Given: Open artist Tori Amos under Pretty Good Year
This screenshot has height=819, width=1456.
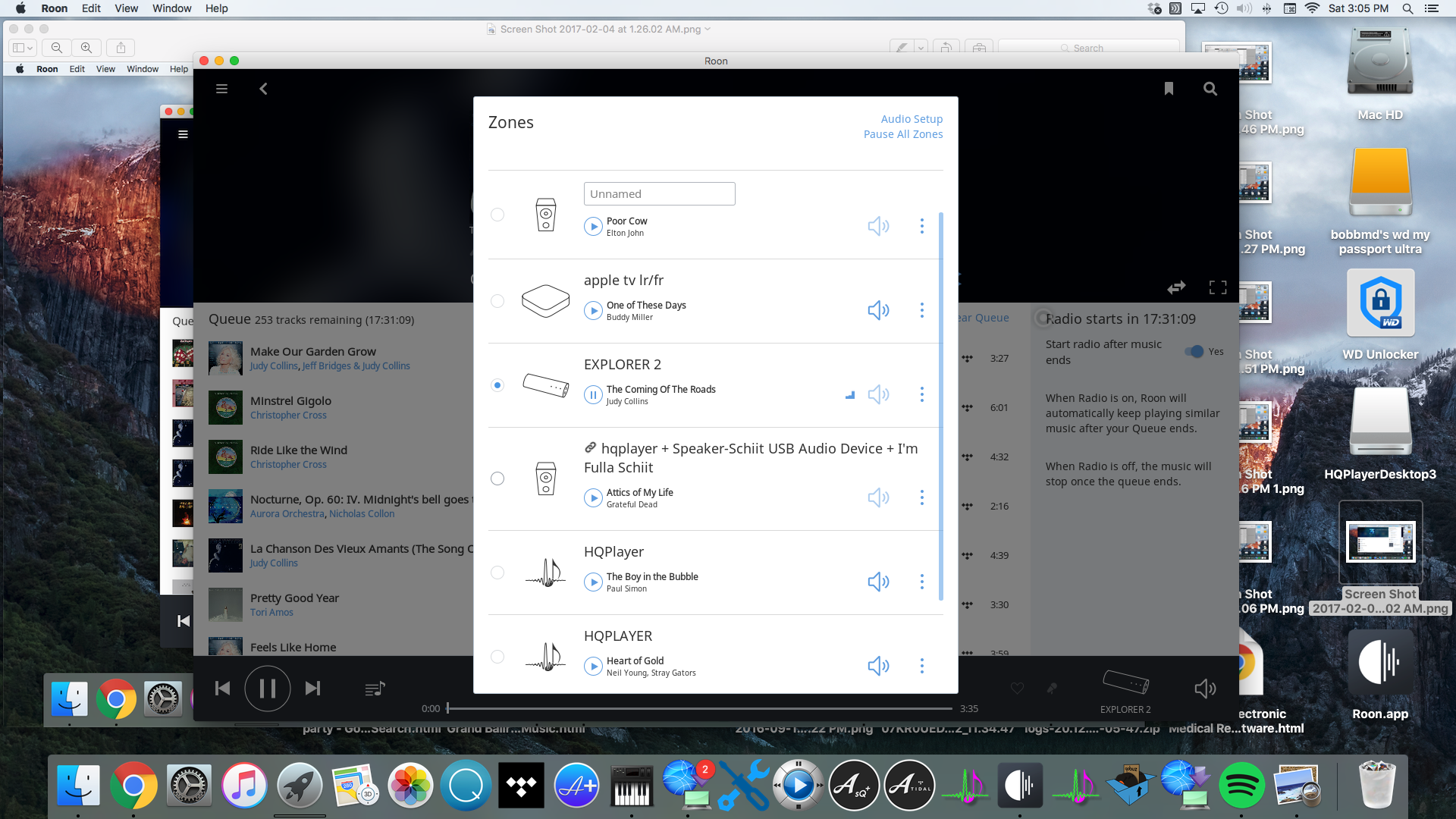Looking at the screenshot, I should (x=271, y=613).
